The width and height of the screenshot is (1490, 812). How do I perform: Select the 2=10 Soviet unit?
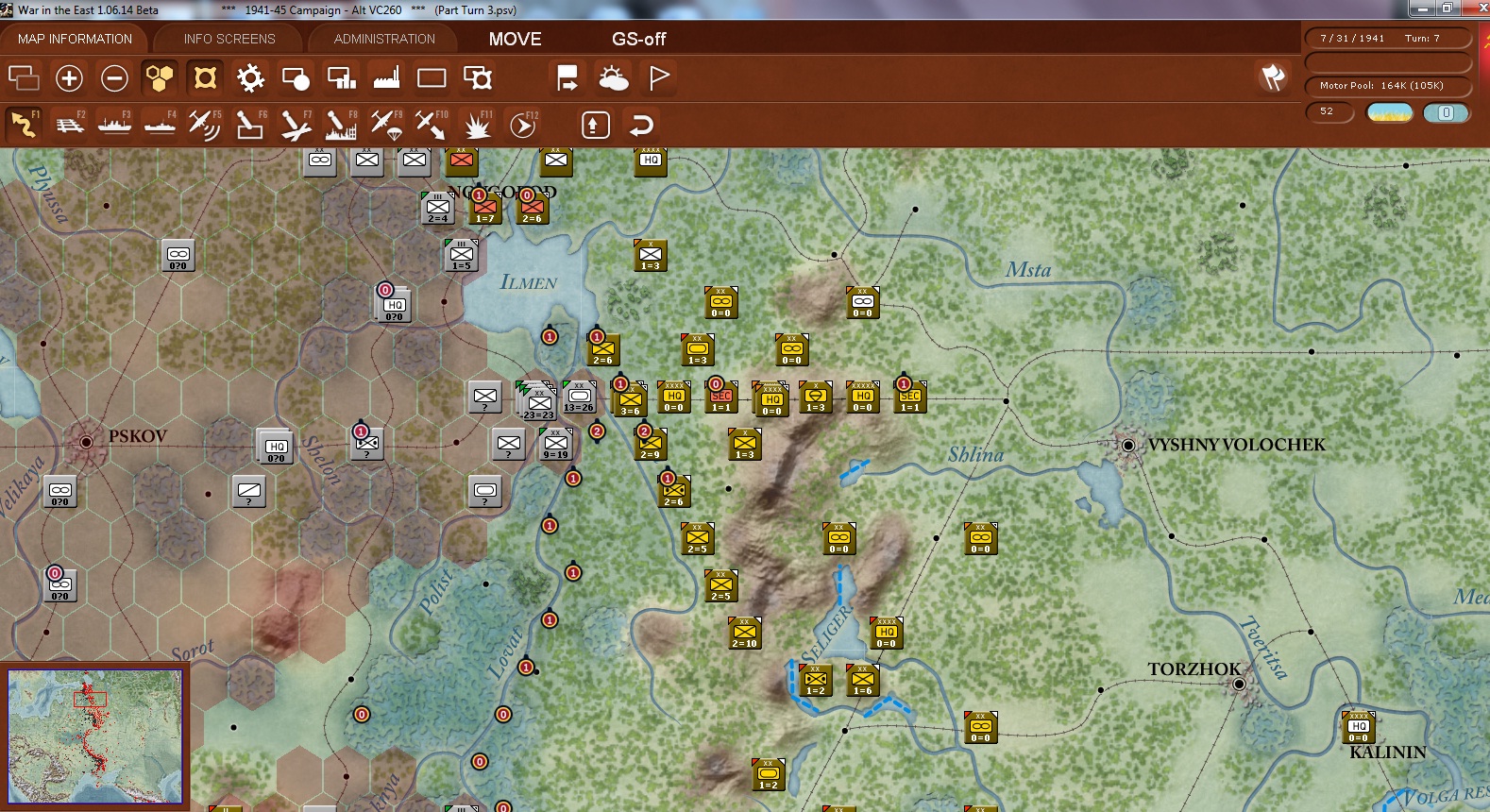(744, 633)
